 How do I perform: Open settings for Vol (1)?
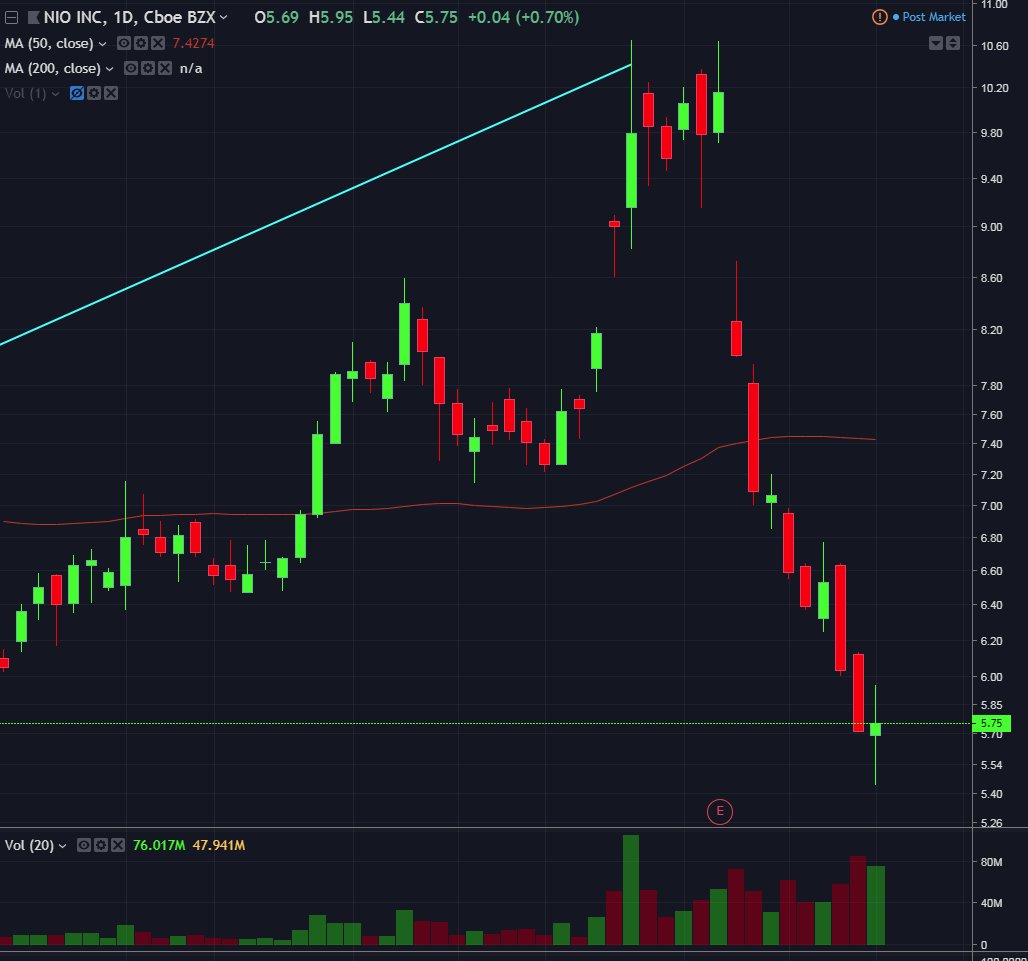[x=94, y=93]
